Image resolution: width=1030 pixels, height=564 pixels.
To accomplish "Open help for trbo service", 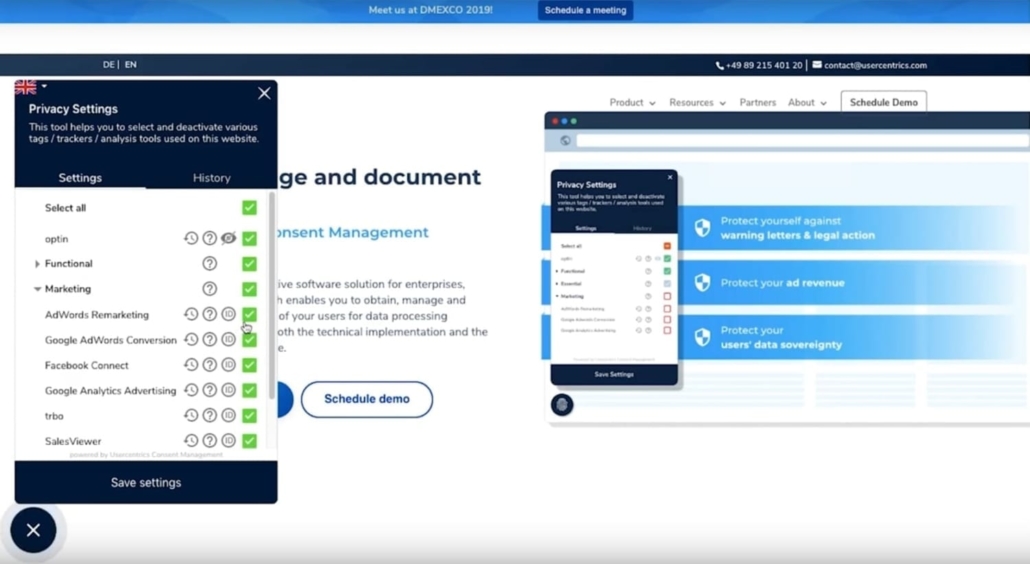I will tap(210, 416).
